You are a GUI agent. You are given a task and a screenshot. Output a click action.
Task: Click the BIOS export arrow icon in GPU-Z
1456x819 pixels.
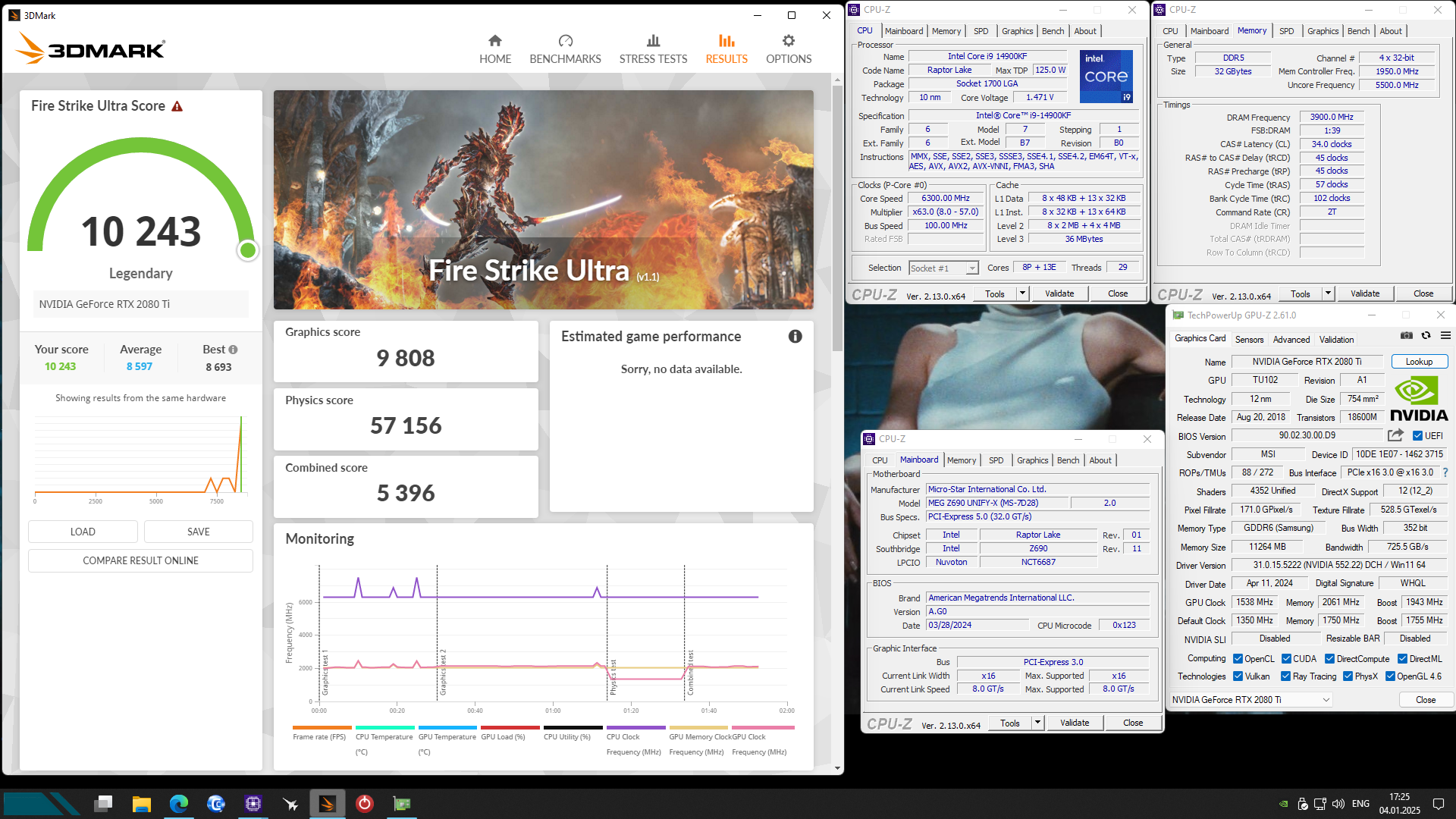click(x=1395, y=435)
